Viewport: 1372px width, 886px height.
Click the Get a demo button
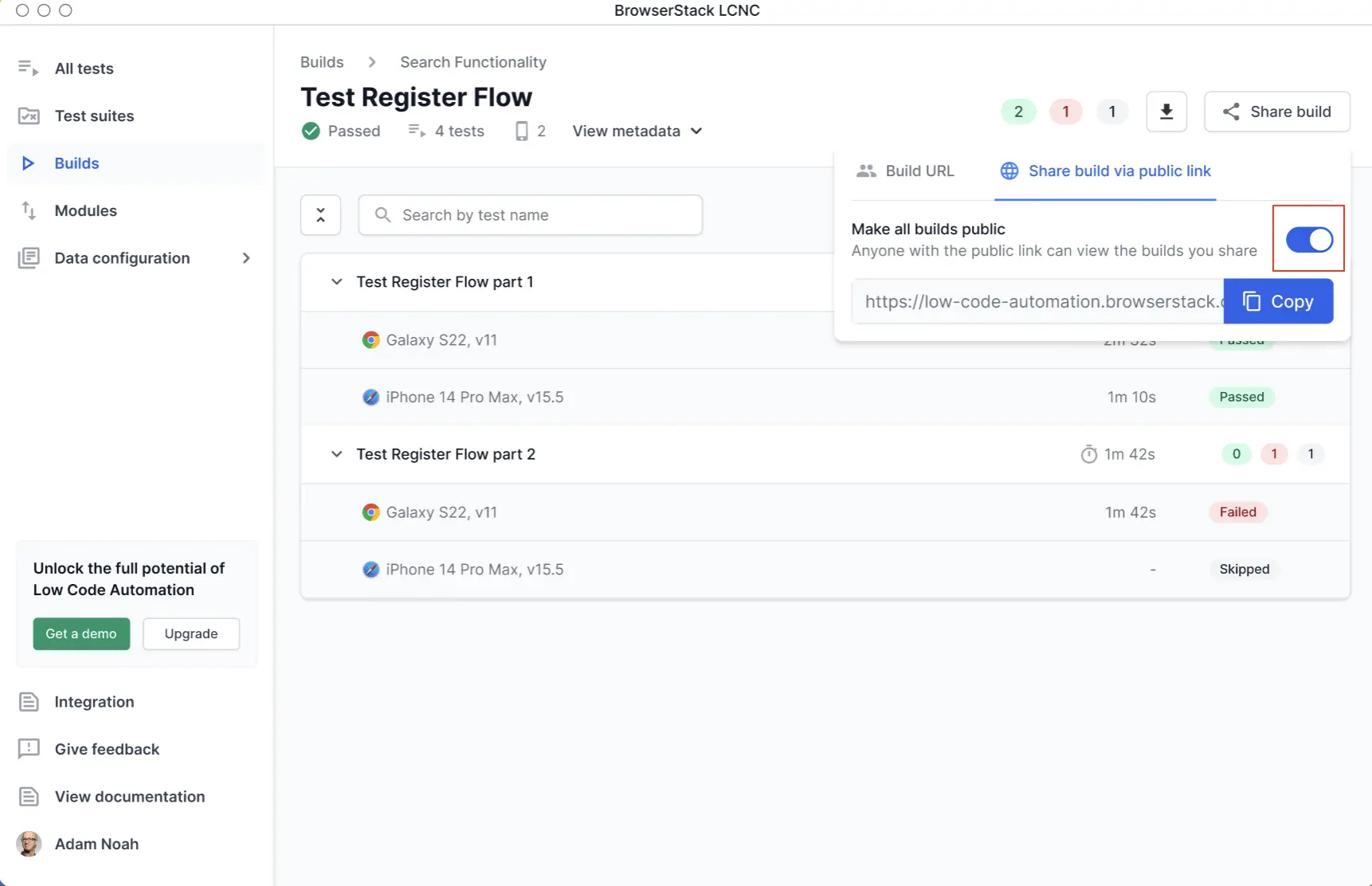tap(81, 634)
